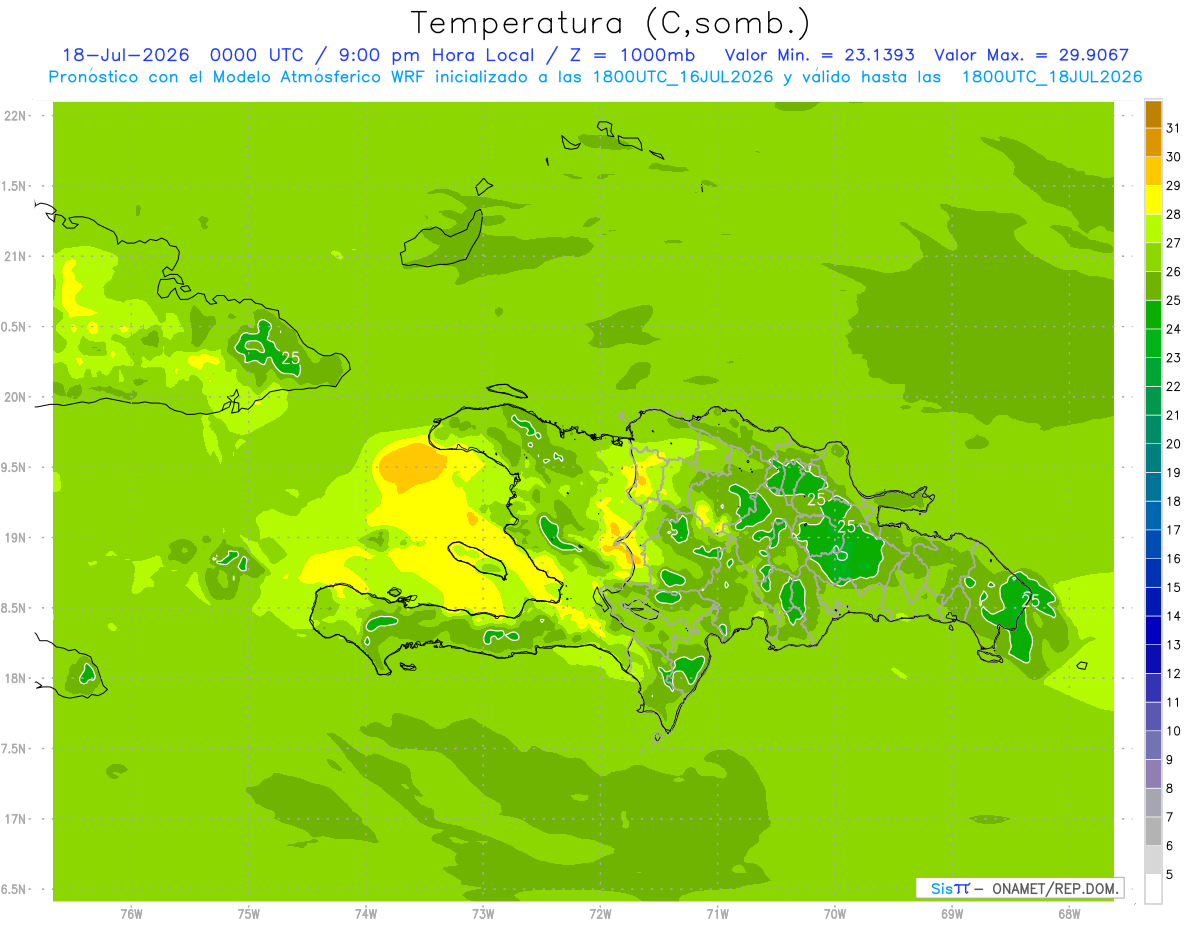This screenshot has width=1200, height=927.
Task: Click the "21N" latitude axis label
Action: (x=15, y=256)
